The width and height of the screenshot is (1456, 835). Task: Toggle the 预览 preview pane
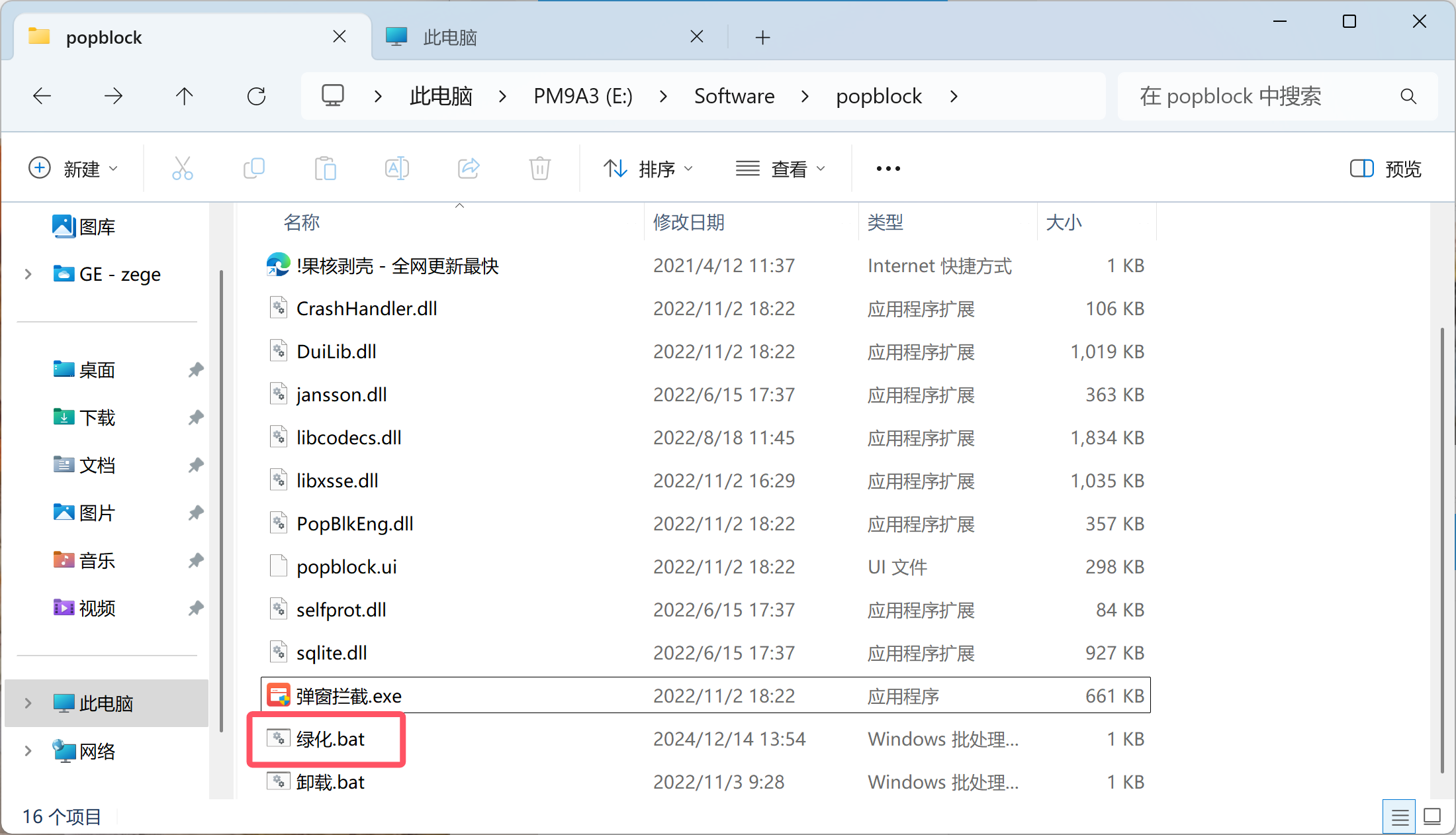(x=1385, y=169)
